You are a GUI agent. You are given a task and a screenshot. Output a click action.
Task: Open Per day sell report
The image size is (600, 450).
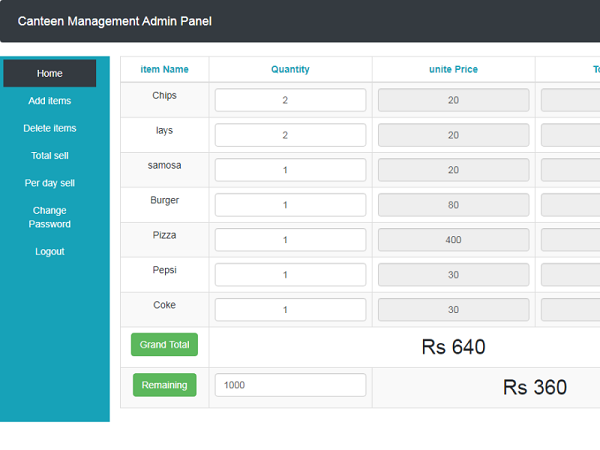[x=50, y=183]
